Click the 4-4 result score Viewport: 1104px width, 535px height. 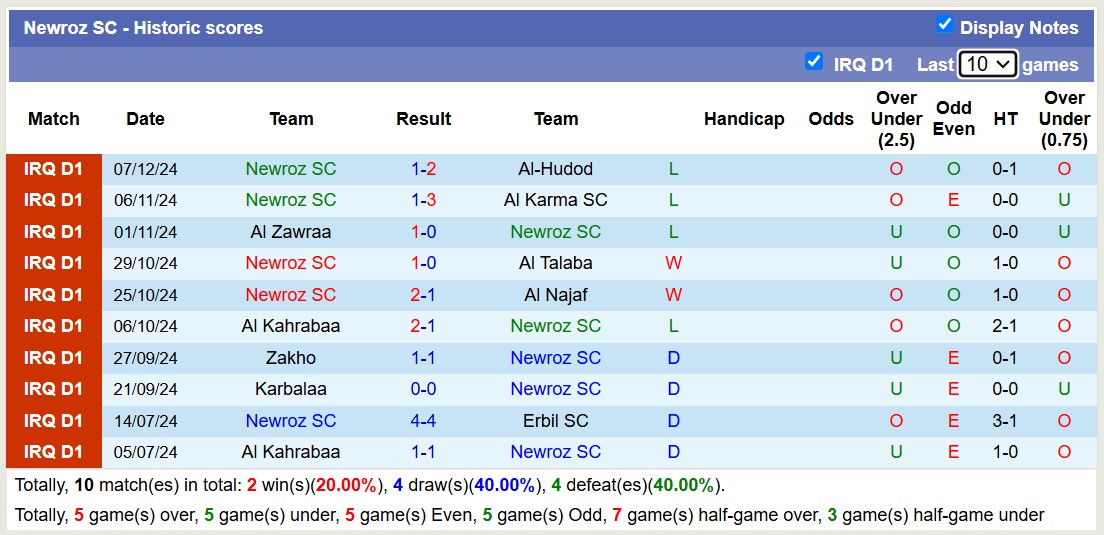click(423, 421)
